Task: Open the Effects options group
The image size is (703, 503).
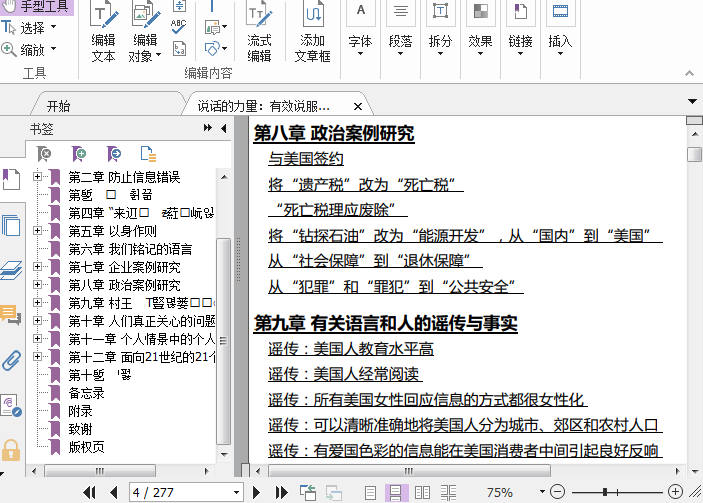Action: (x=480, y=31)
